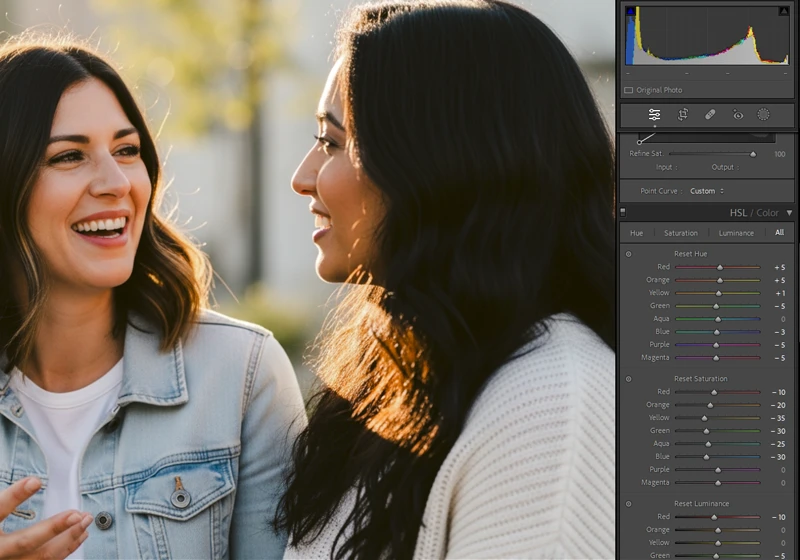Switch to the Hue tab
Viewport: 800px width, 560px height.
point(636,233)
